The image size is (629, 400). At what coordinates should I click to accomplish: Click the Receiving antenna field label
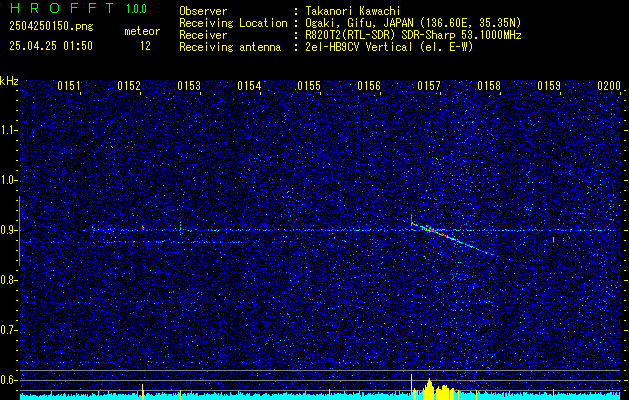click(x=230, y=47)
